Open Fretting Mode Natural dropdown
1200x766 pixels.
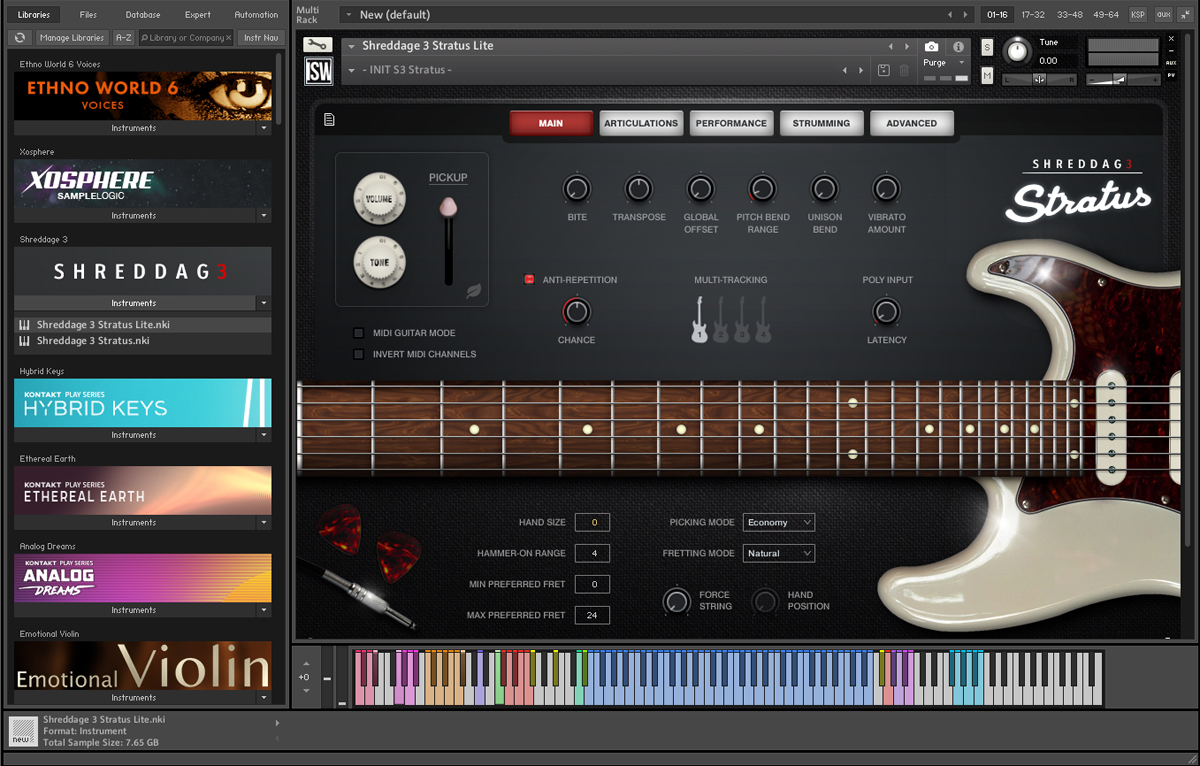coord(779,553)
